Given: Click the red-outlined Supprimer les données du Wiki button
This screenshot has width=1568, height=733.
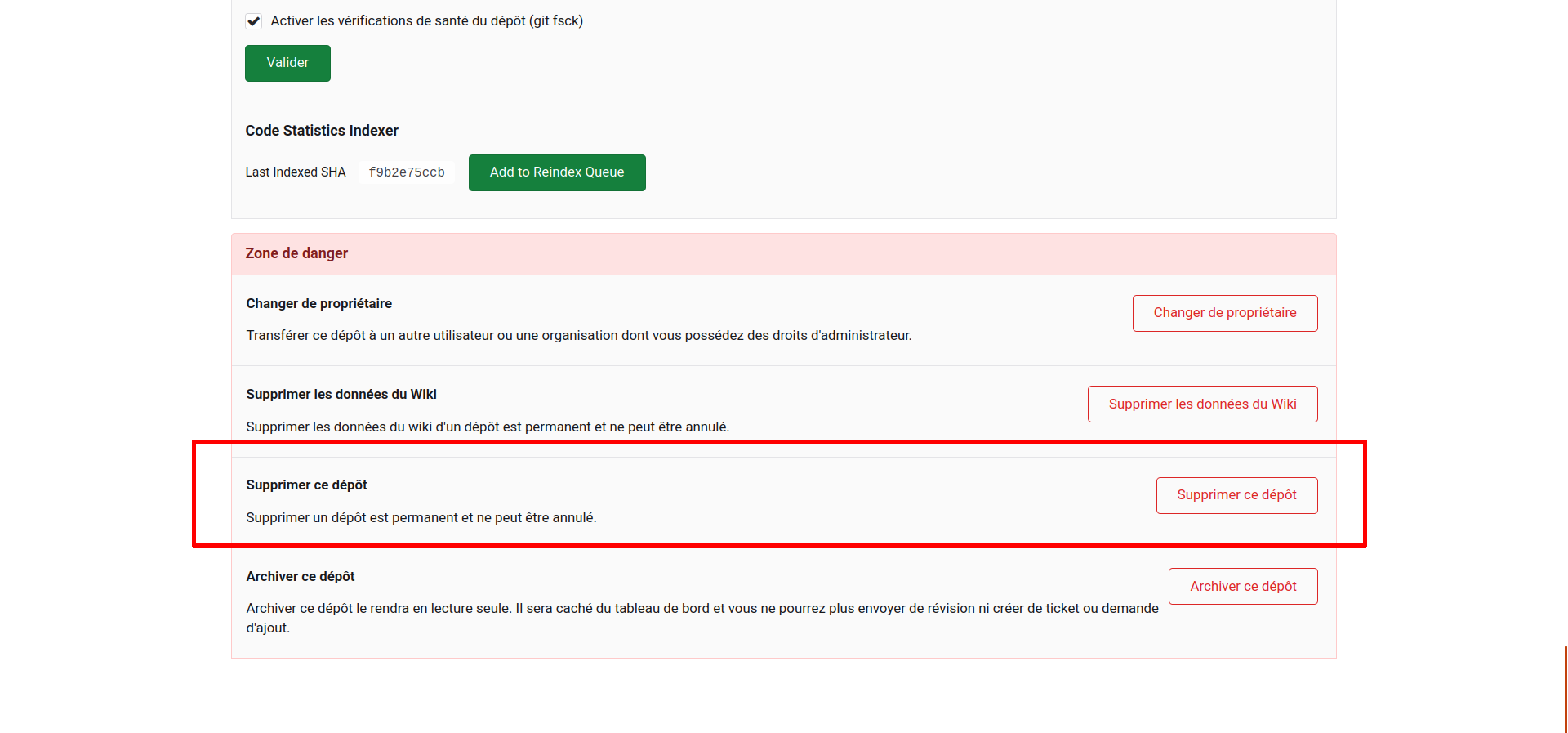Looking at the screenshot, I should tap(1202, 404).
